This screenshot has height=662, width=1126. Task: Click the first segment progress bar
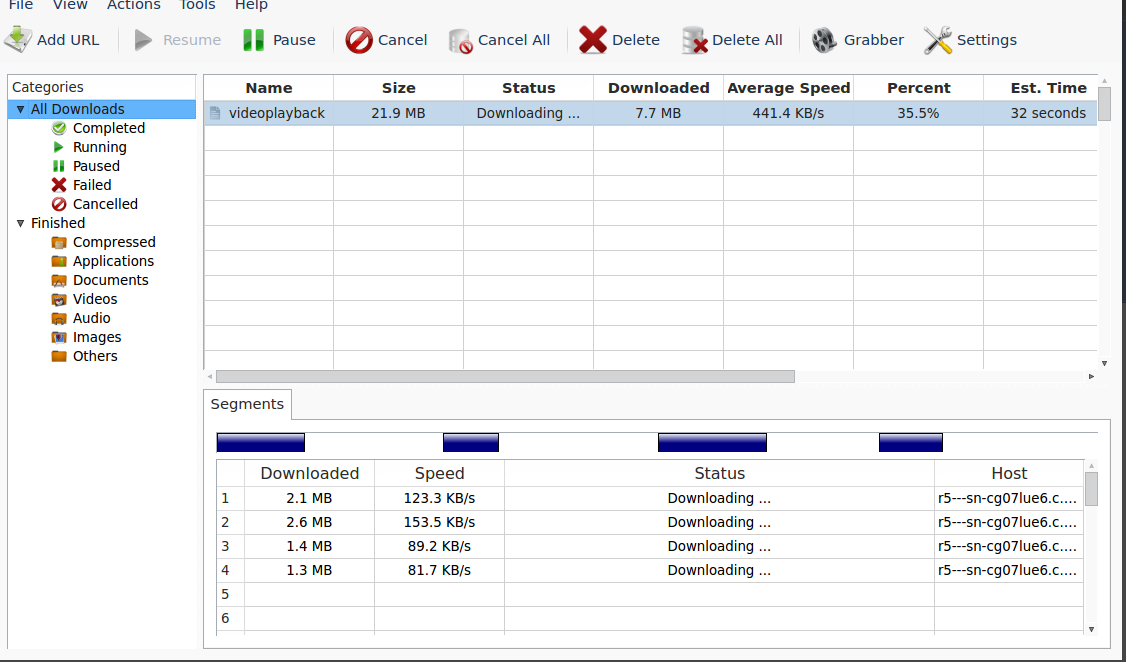tap(260, 441)
